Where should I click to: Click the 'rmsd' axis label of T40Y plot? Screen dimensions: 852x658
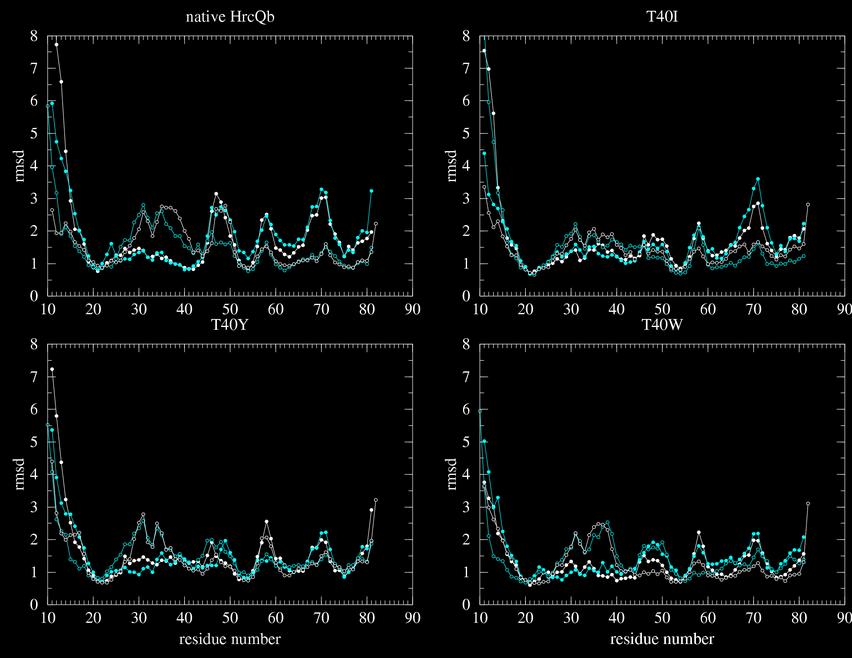click(x=22, y=474)
